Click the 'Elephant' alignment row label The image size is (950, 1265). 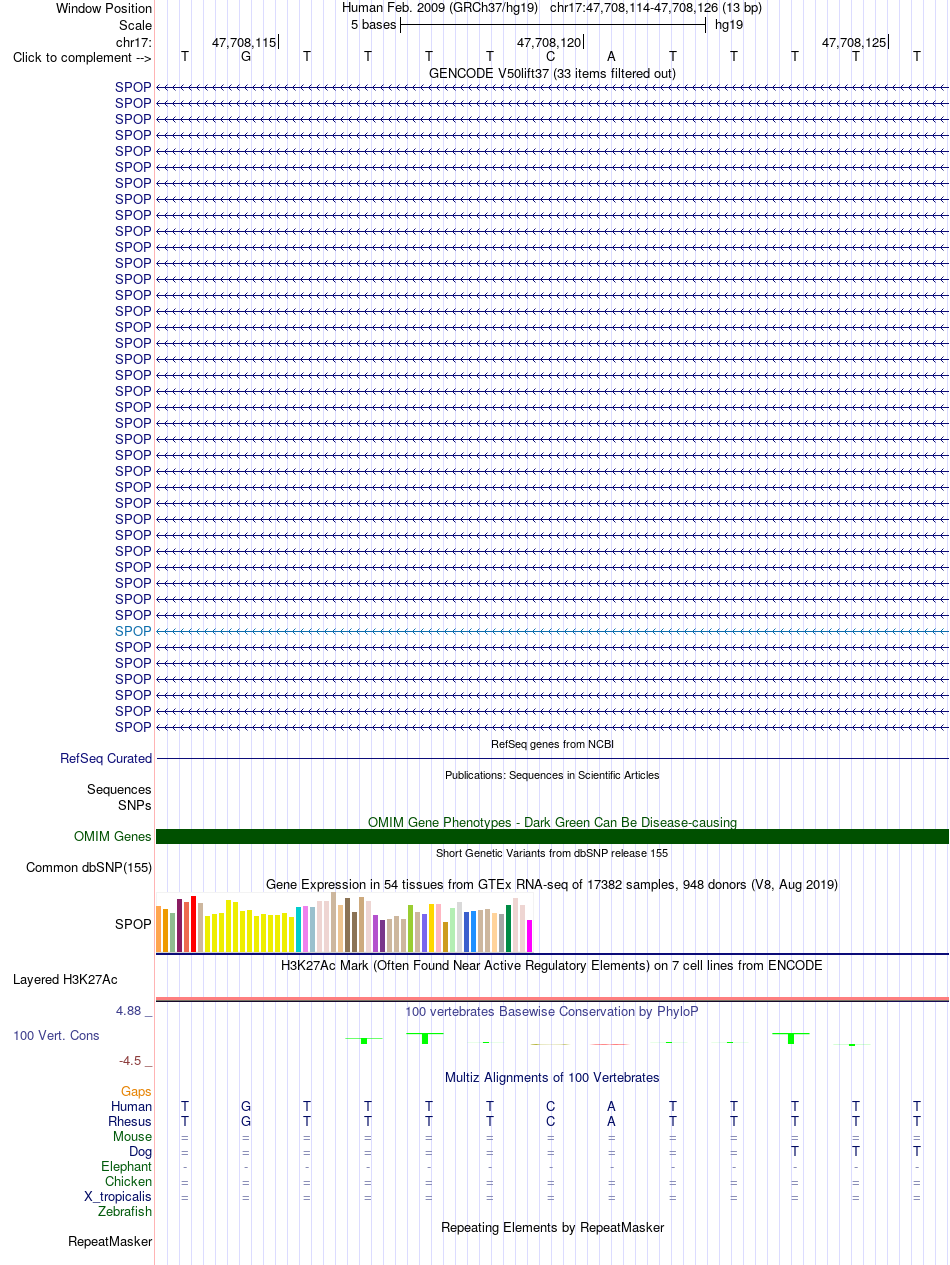127,1167
